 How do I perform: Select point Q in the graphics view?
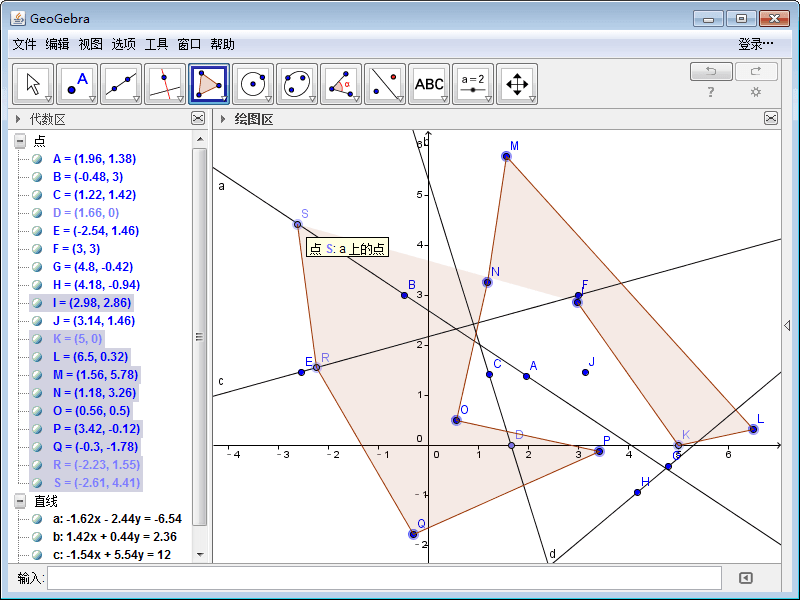point(413,534)
